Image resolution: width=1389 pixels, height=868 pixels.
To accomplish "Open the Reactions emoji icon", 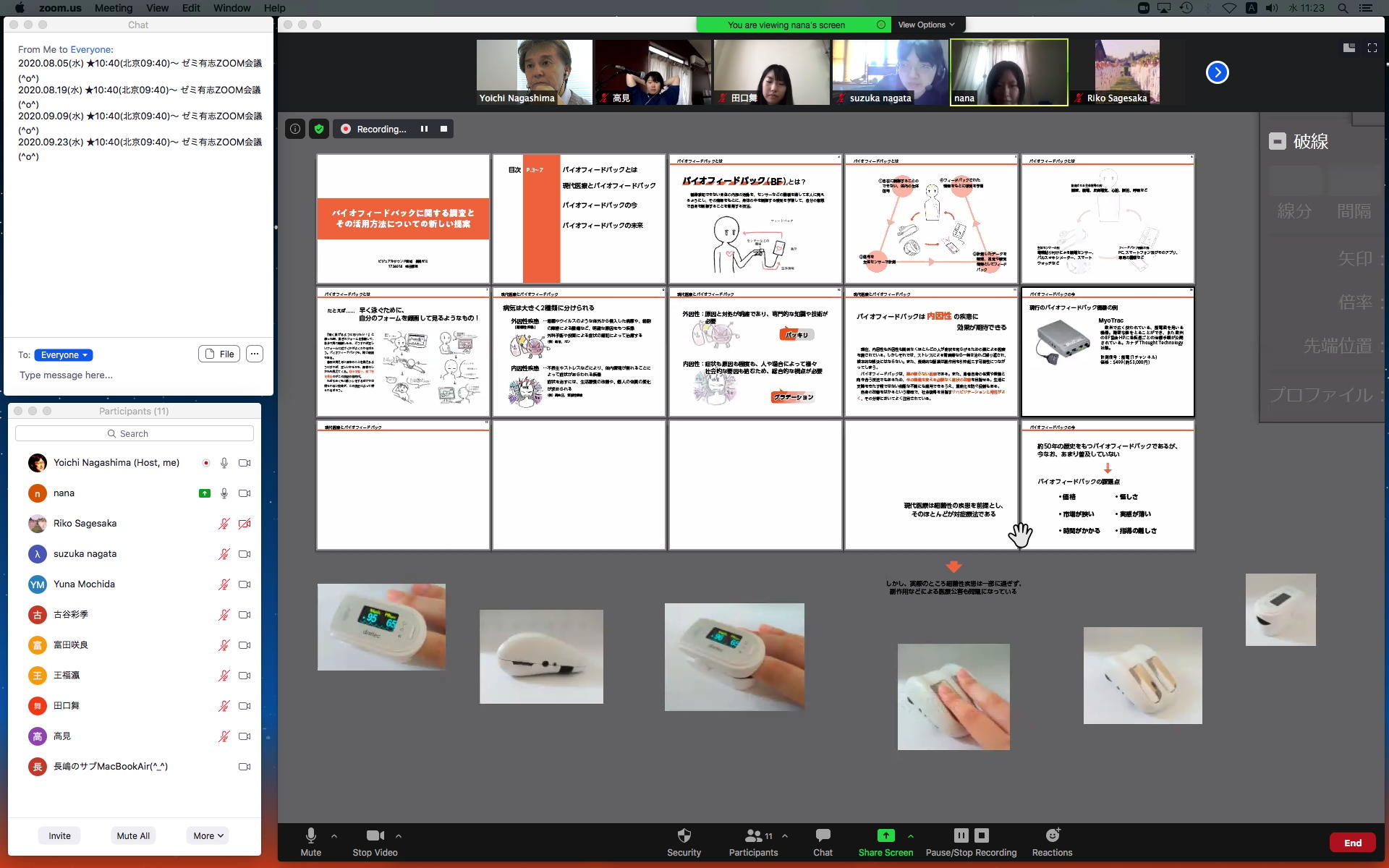I will 1053,835.
